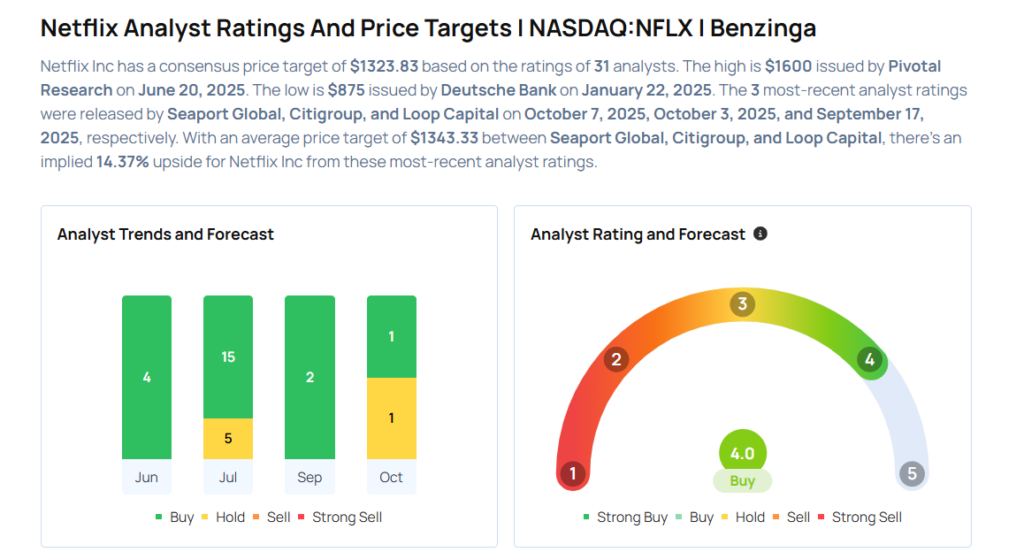
Task: Click the info icon beside Analyst Rating and Forecast
Action: click(760, 234)
